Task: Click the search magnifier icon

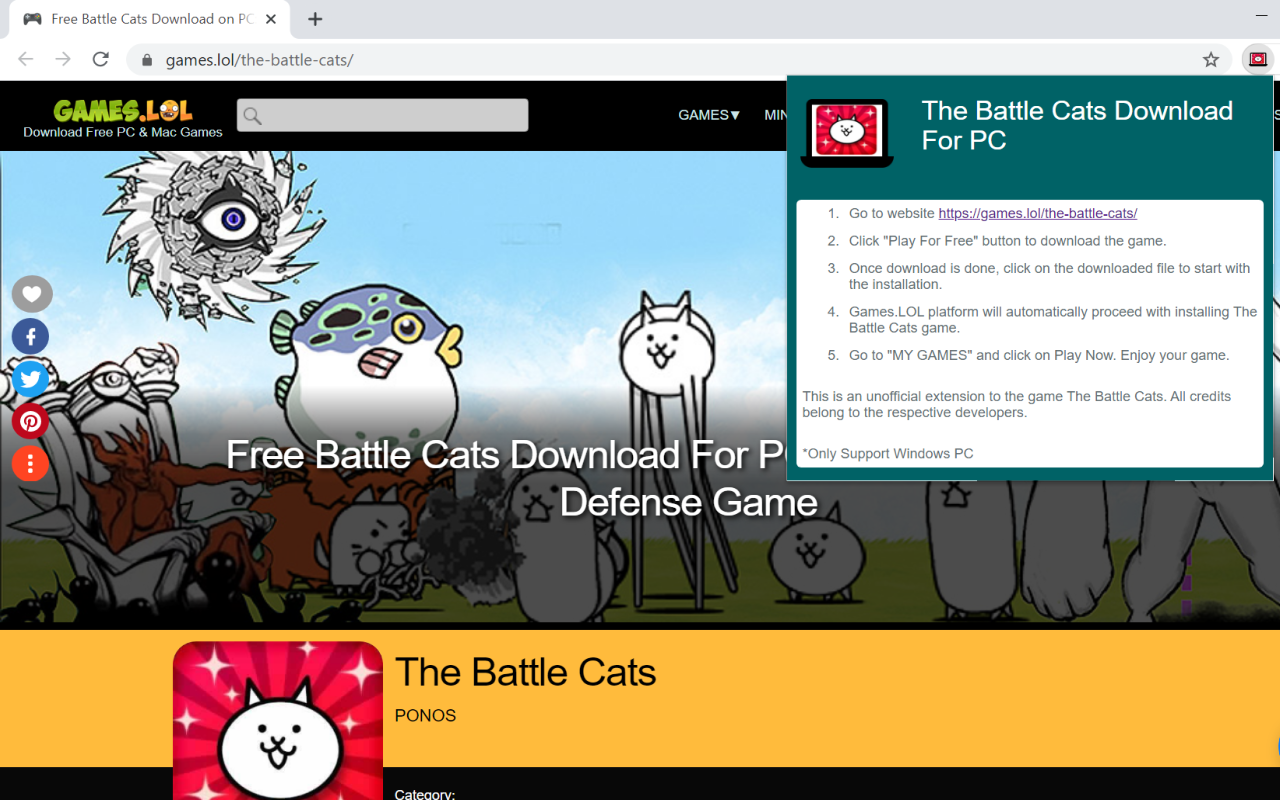Action: point(253,116)
